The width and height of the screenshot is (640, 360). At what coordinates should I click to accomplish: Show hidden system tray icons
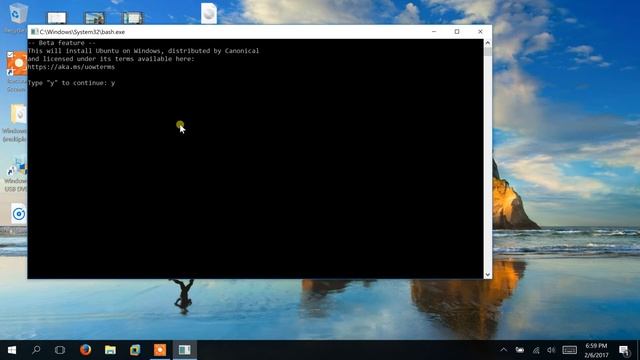click(x=504, y=350)
